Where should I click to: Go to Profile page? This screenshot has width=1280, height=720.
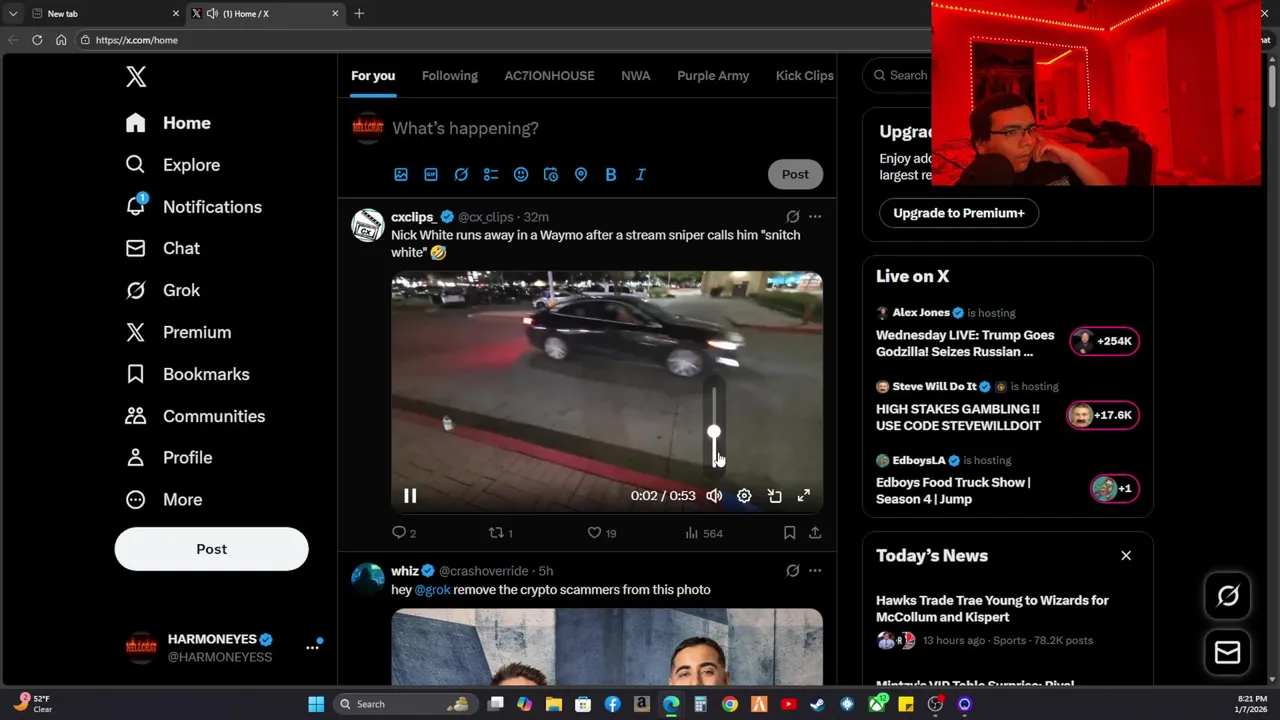tap(168, 457)
